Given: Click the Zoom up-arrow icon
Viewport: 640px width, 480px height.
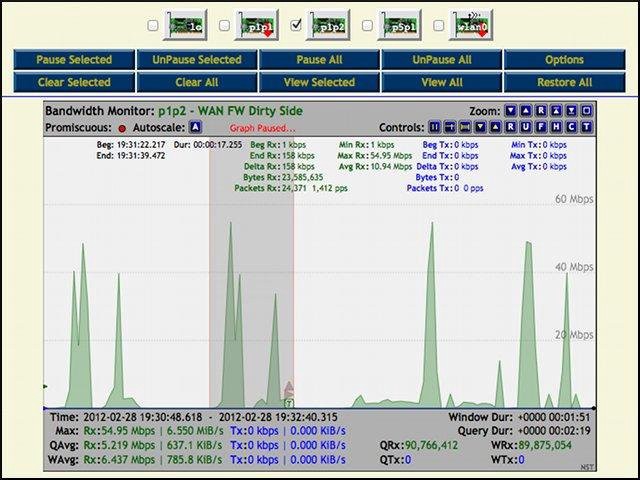Looking at the screenshot, I should tap(526, 111).
